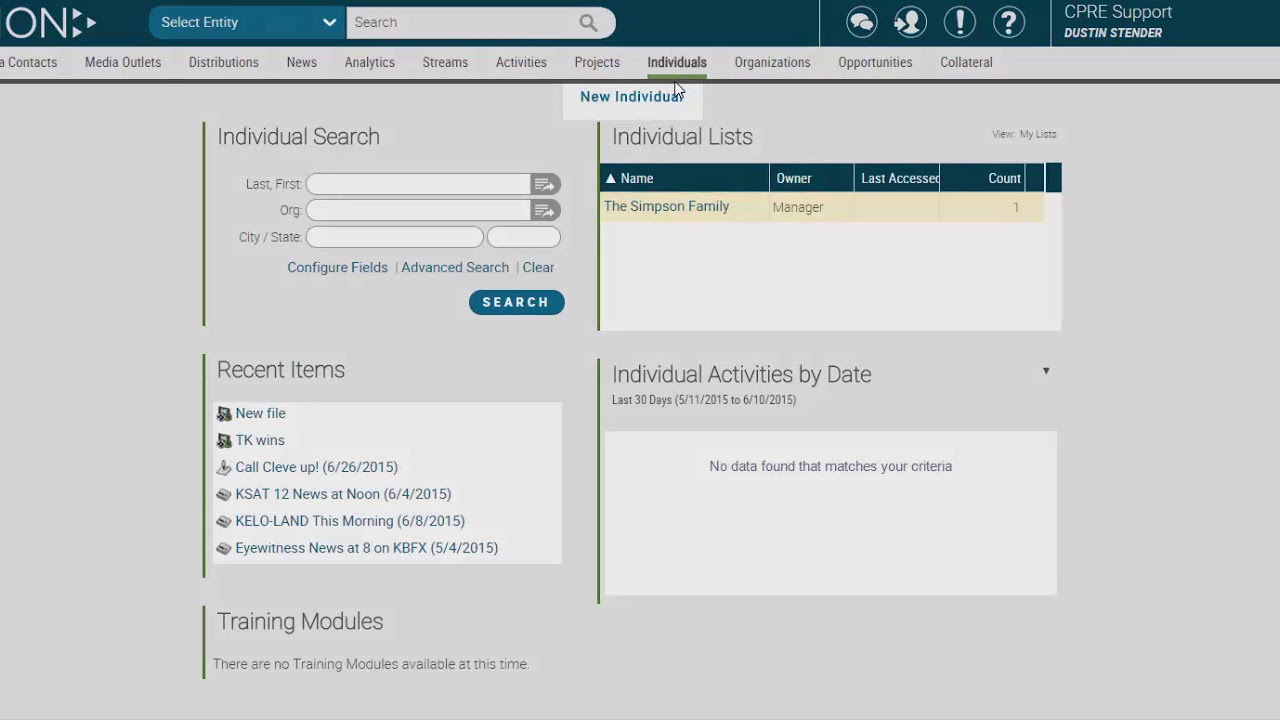Open the TK wins recent item
This screenshot has height=720, width=1280.
click(260, 440)
